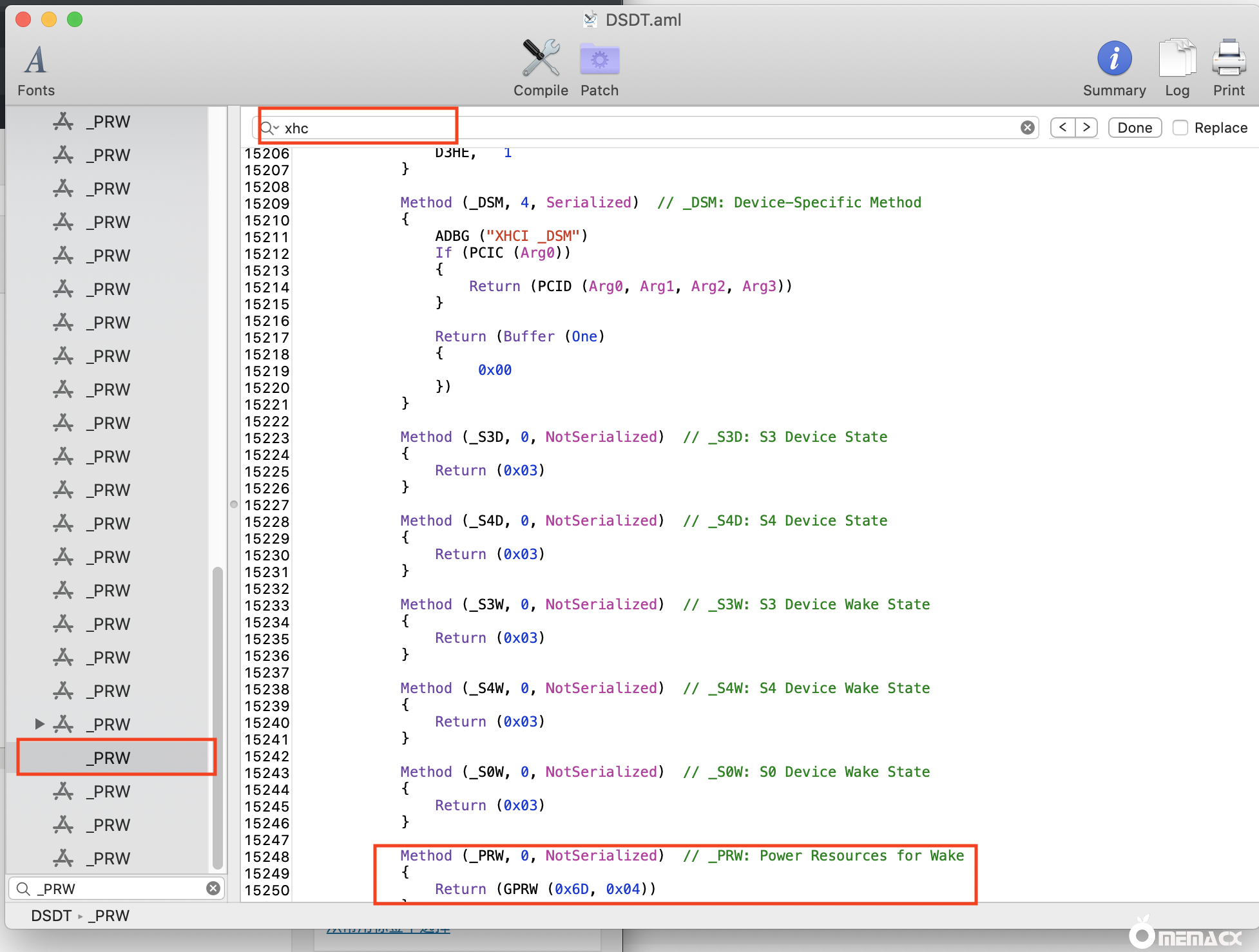Click DSDT in the path bar
The height and width of the screenshot is (952, 1259).
click(51, 916)
